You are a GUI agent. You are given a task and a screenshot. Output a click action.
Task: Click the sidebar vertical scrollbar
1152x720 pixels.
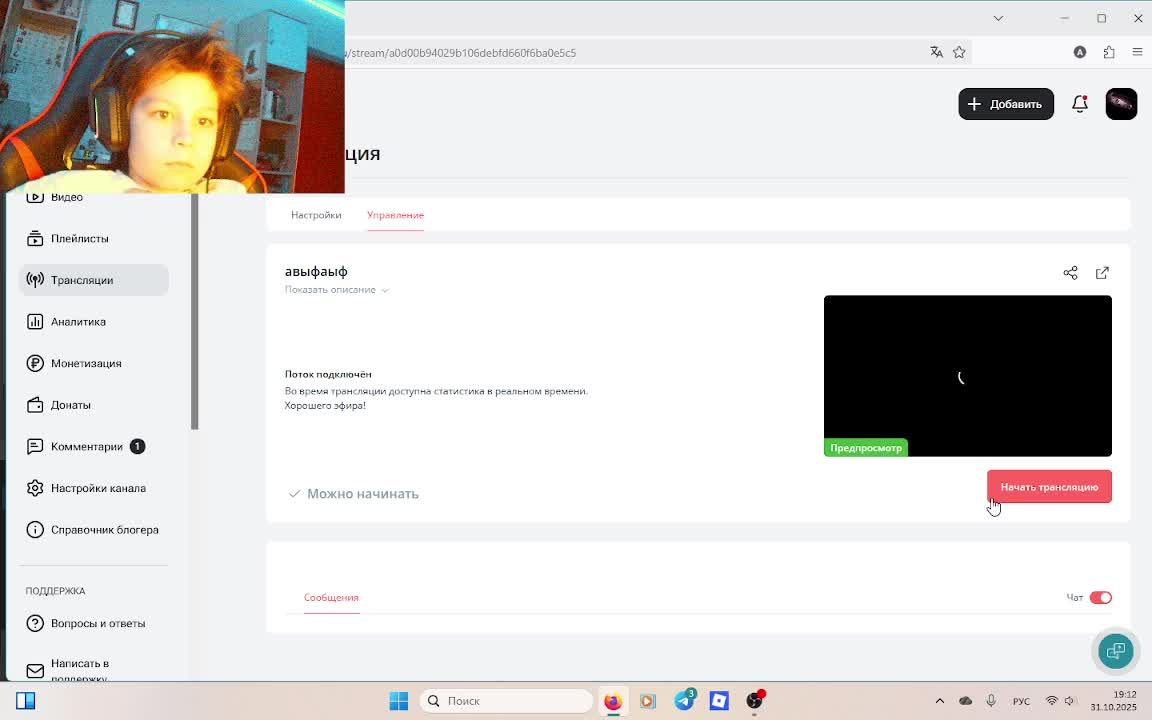[x=195, y=312]
